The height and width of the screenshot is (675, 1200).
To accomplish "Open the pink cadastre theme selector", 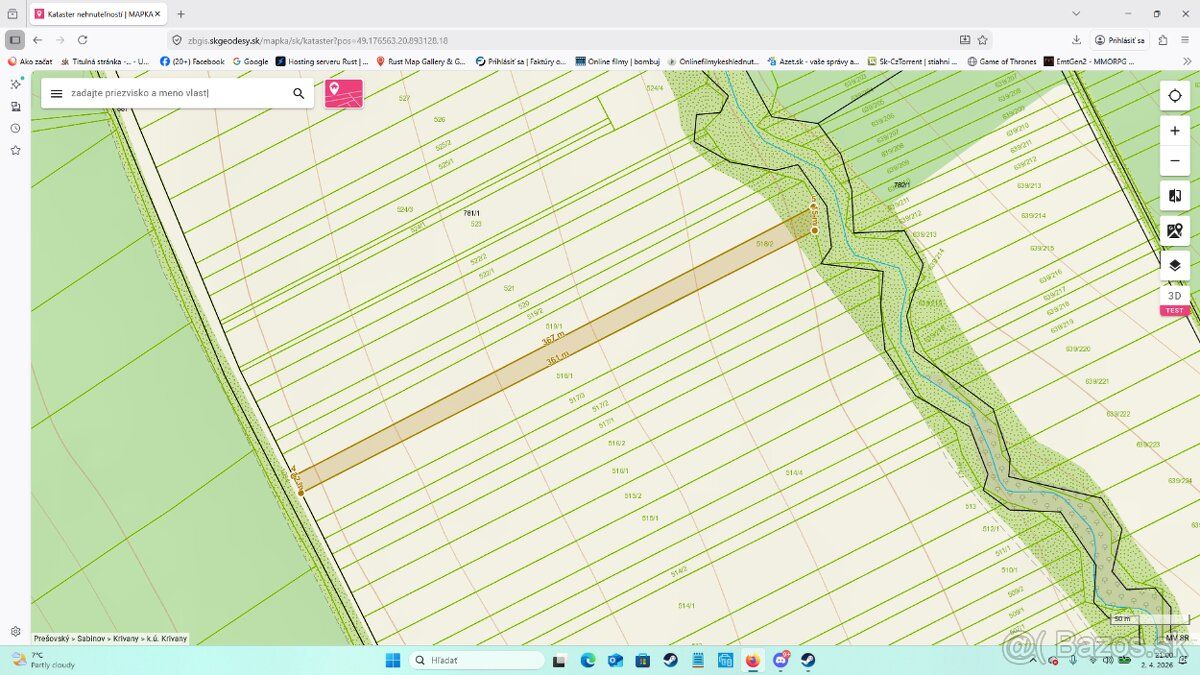I will pos(344,93).
